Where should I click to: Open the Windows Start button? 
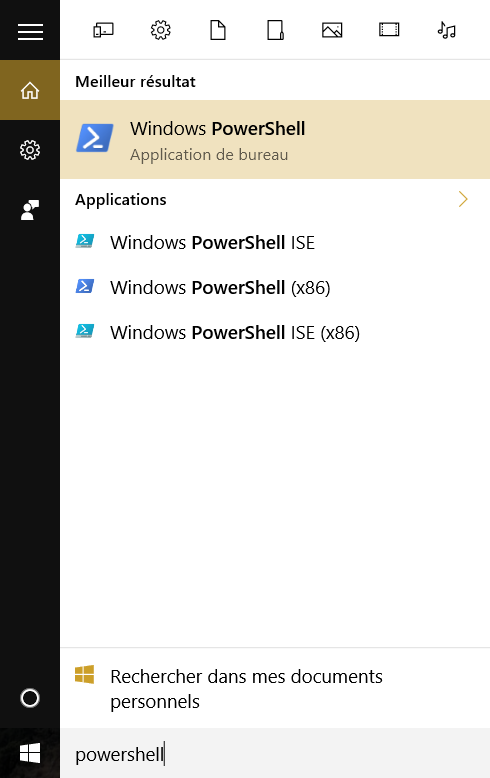click(x=30, y=754)
